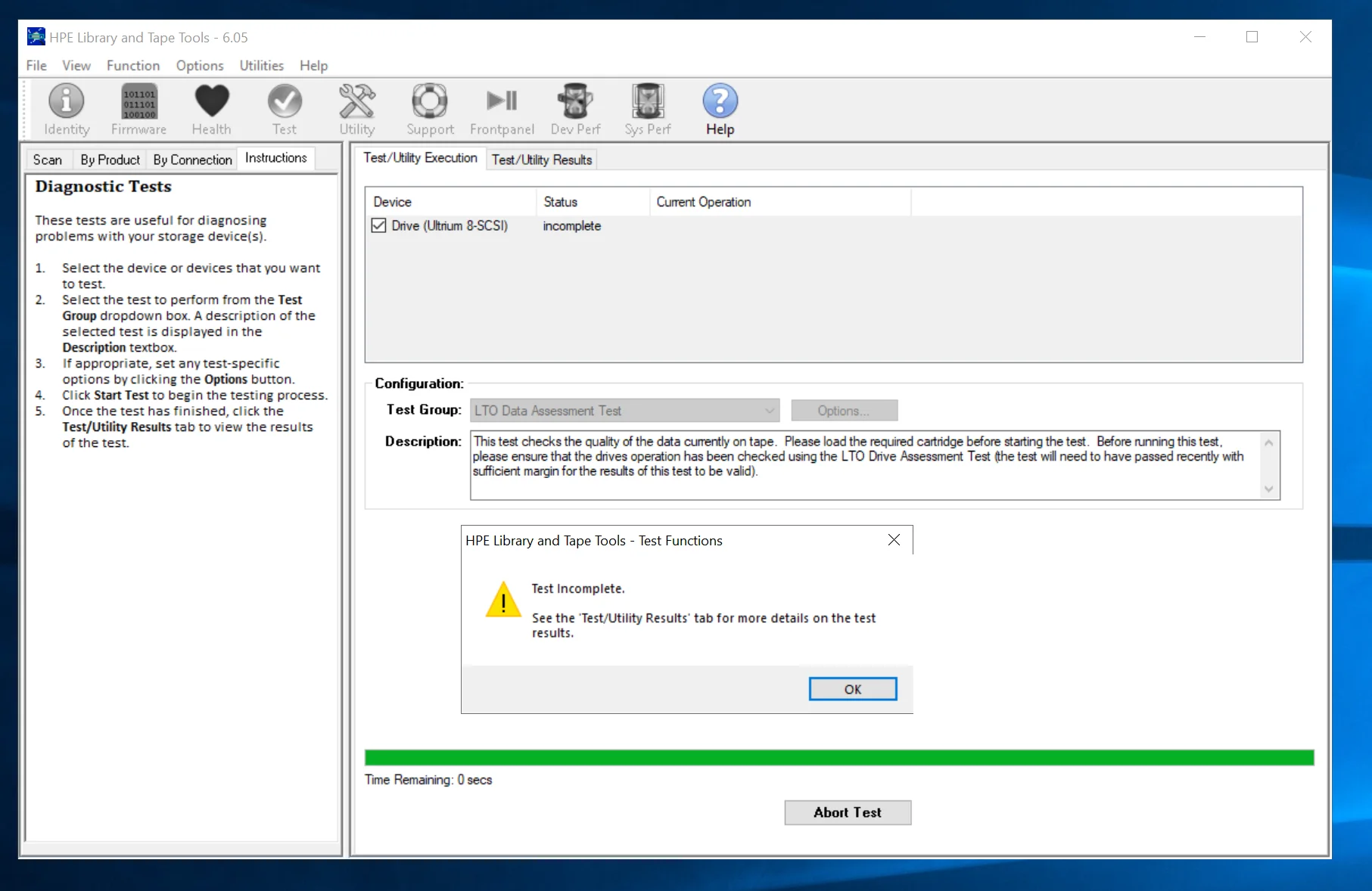This screenshot has width=1372, height=891.
Task: Switch to the Scan tab
Action: [48, 160]
